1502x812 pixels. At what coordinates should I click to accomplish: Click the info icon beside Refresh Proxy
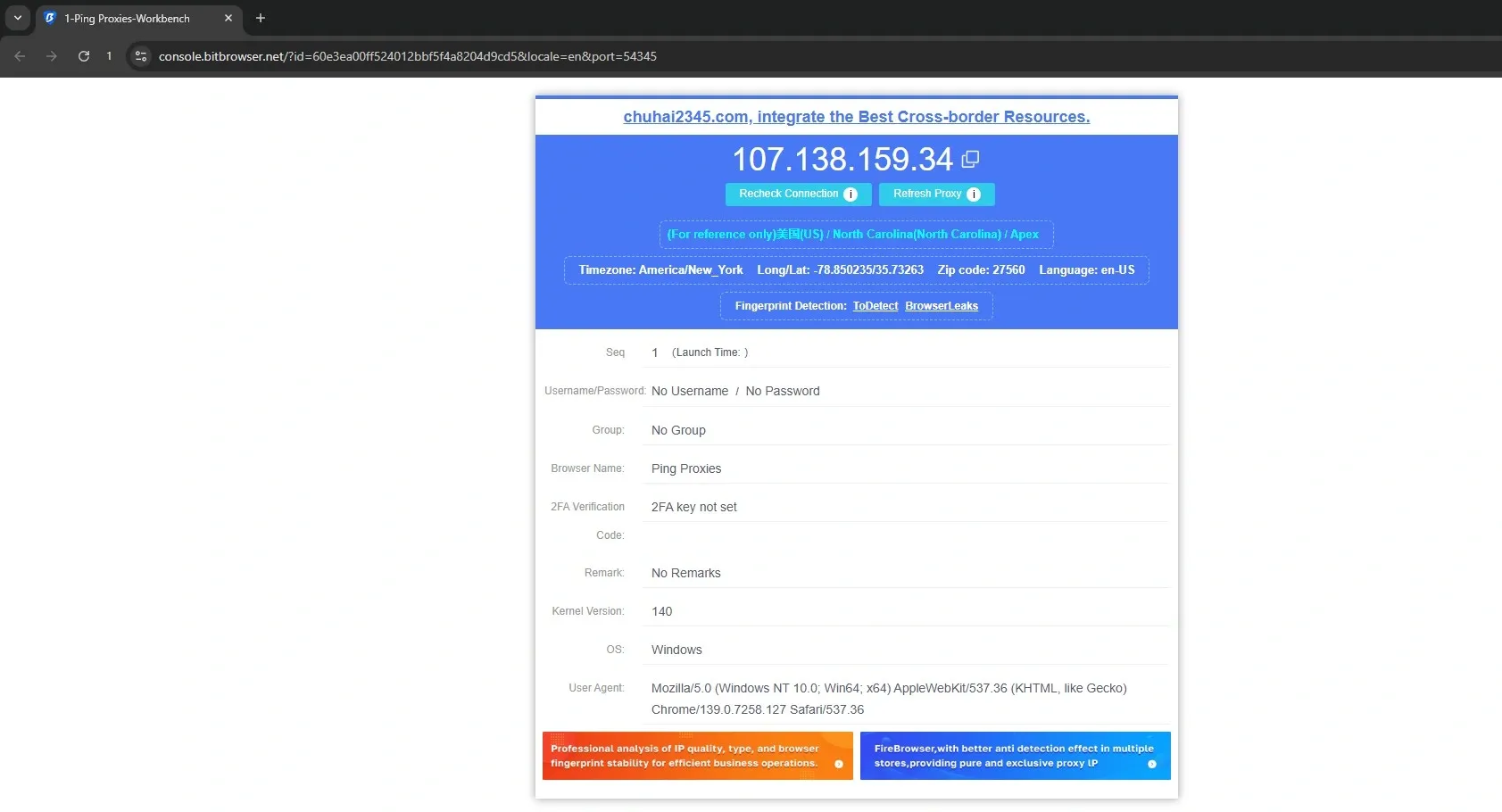tap(974, 194)
